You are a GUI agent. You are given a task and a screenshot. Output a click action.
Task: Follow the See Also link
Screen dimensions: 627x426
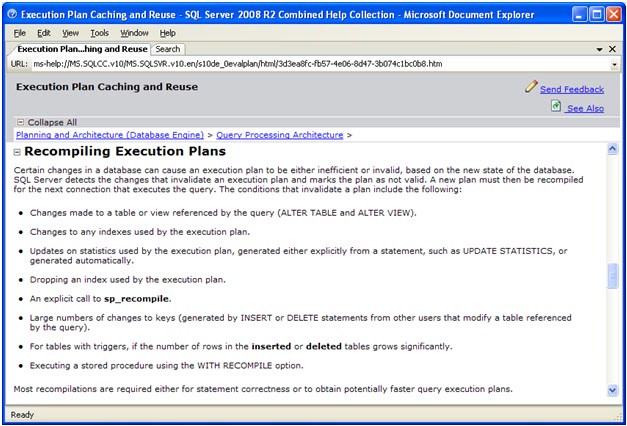(x=585, y=108)
